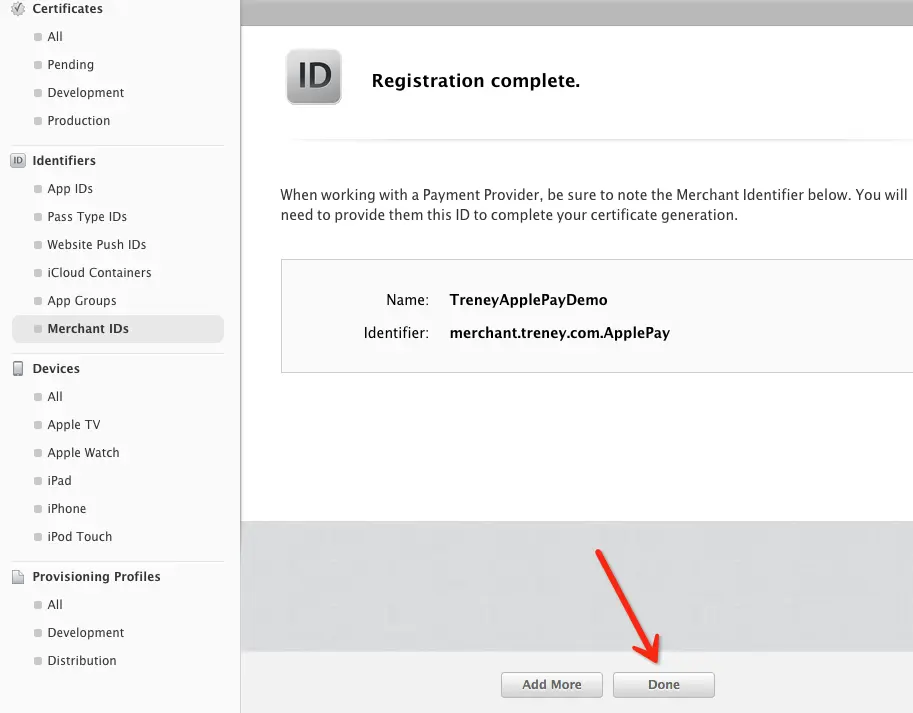Open Production certificates
The width and height of the screenshot is (913, 713).
(79, 120)
